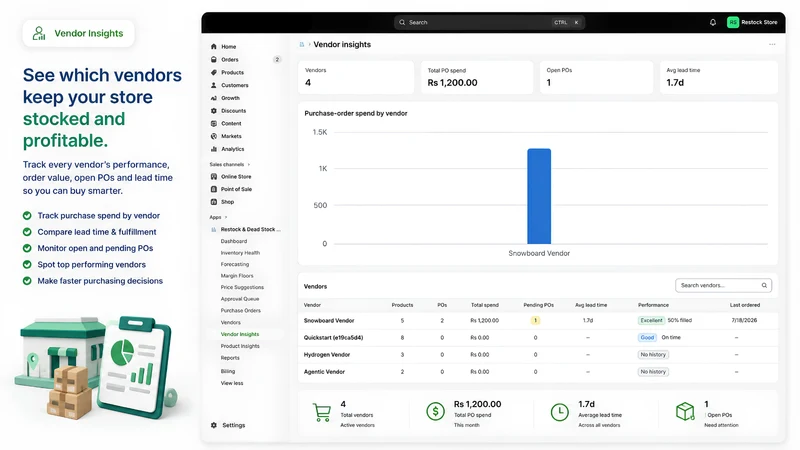This screenshot has height=450, width=800.
Task: Open Approval Queue page
Action: [x=240, y=299]
